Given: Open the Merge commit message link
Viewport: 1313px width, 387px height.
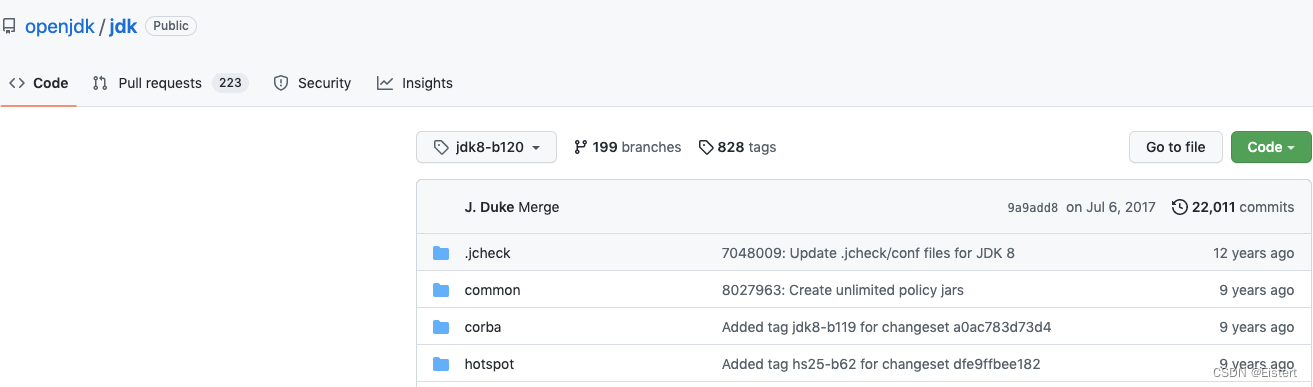Looking at the screenshot, I should pyautogui.click(x=539, y=207).
